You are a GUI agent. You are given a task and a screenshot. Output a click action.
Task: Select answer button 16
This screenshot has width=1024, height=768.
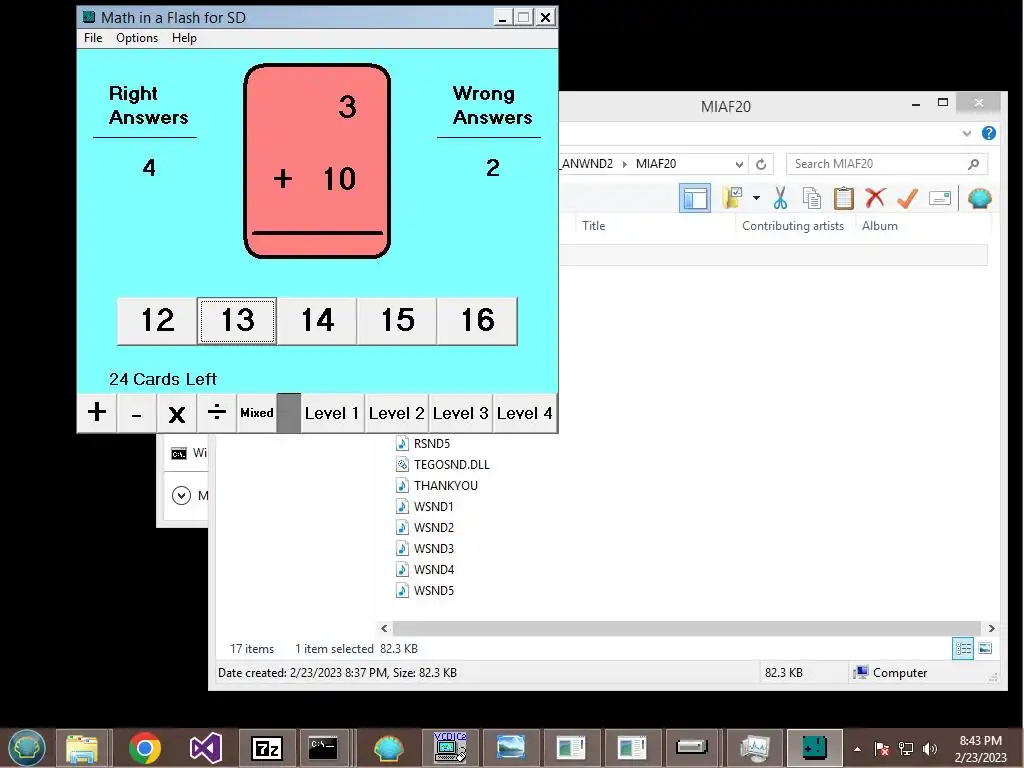pyautogui.click(x=477, y=321)
